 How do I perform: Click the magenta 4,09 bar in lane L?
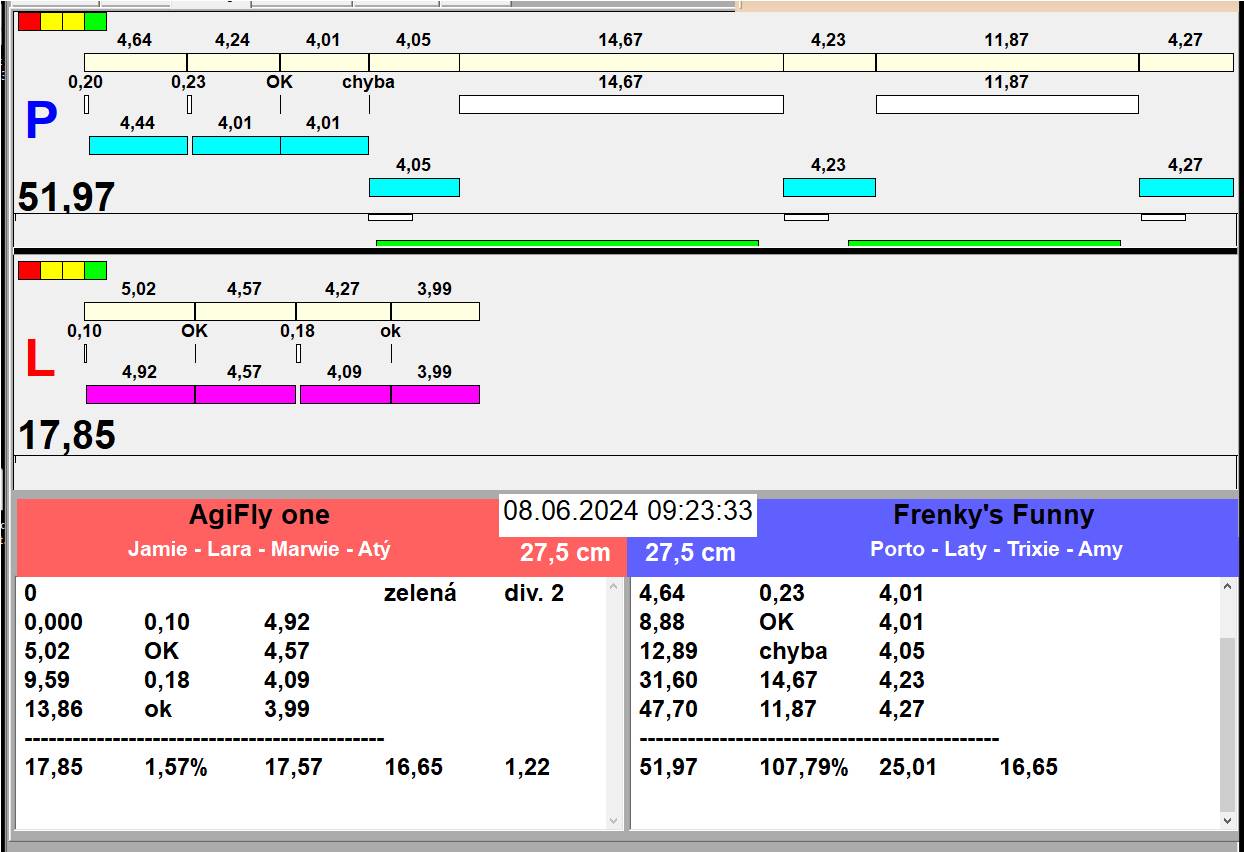tap(345, 394)
